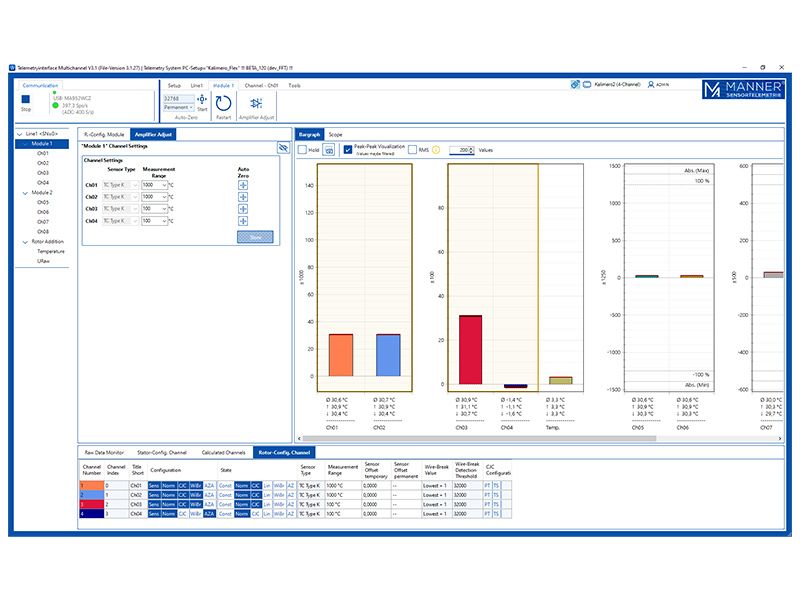
Task: Toggle WiBr configuration flag in Ch02 row
Action: [x=196, y=495]
